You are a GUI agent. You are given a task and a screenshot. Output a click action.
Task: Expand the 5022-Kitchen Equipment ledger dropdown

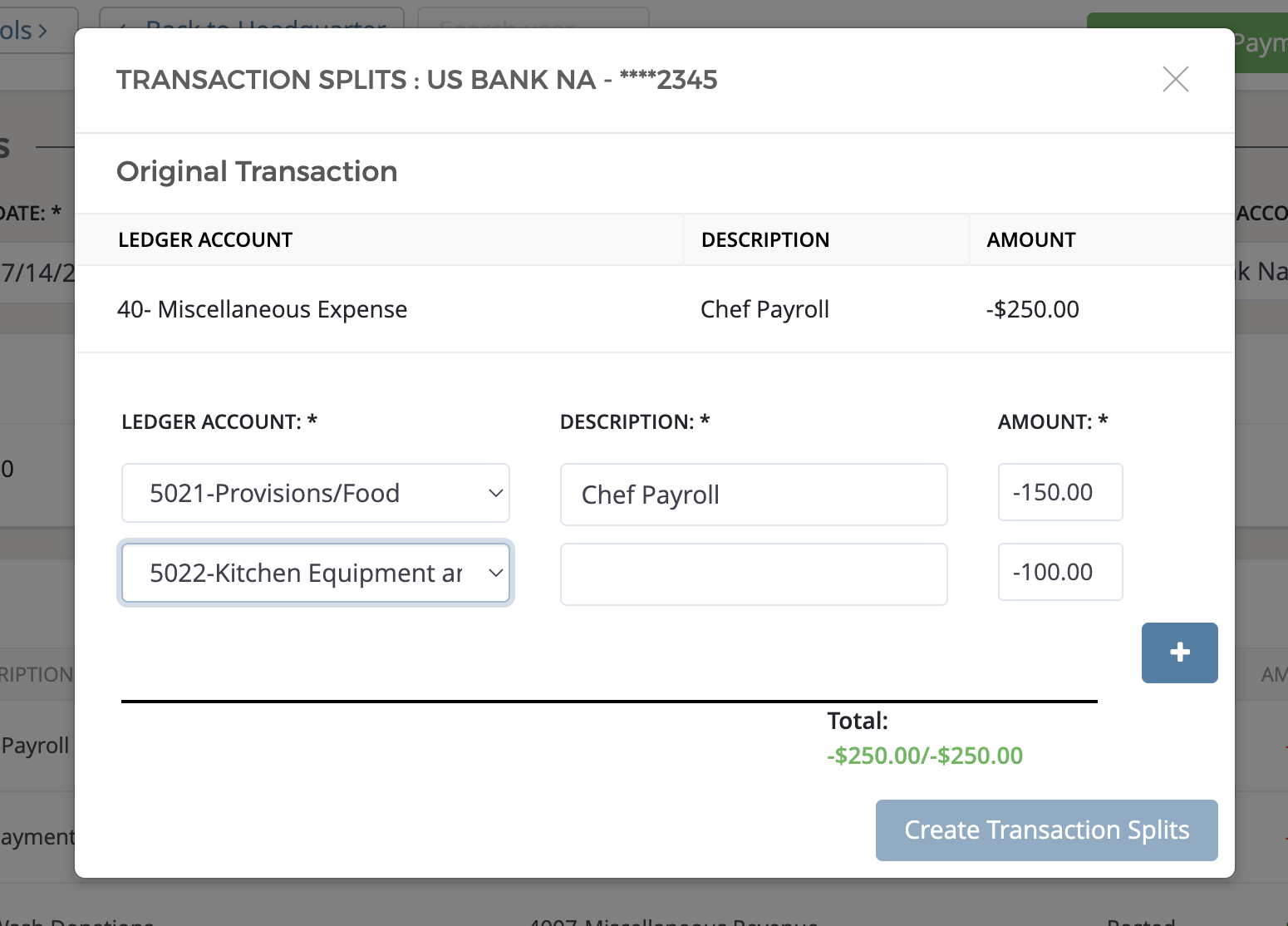click(x=316, y=573)
